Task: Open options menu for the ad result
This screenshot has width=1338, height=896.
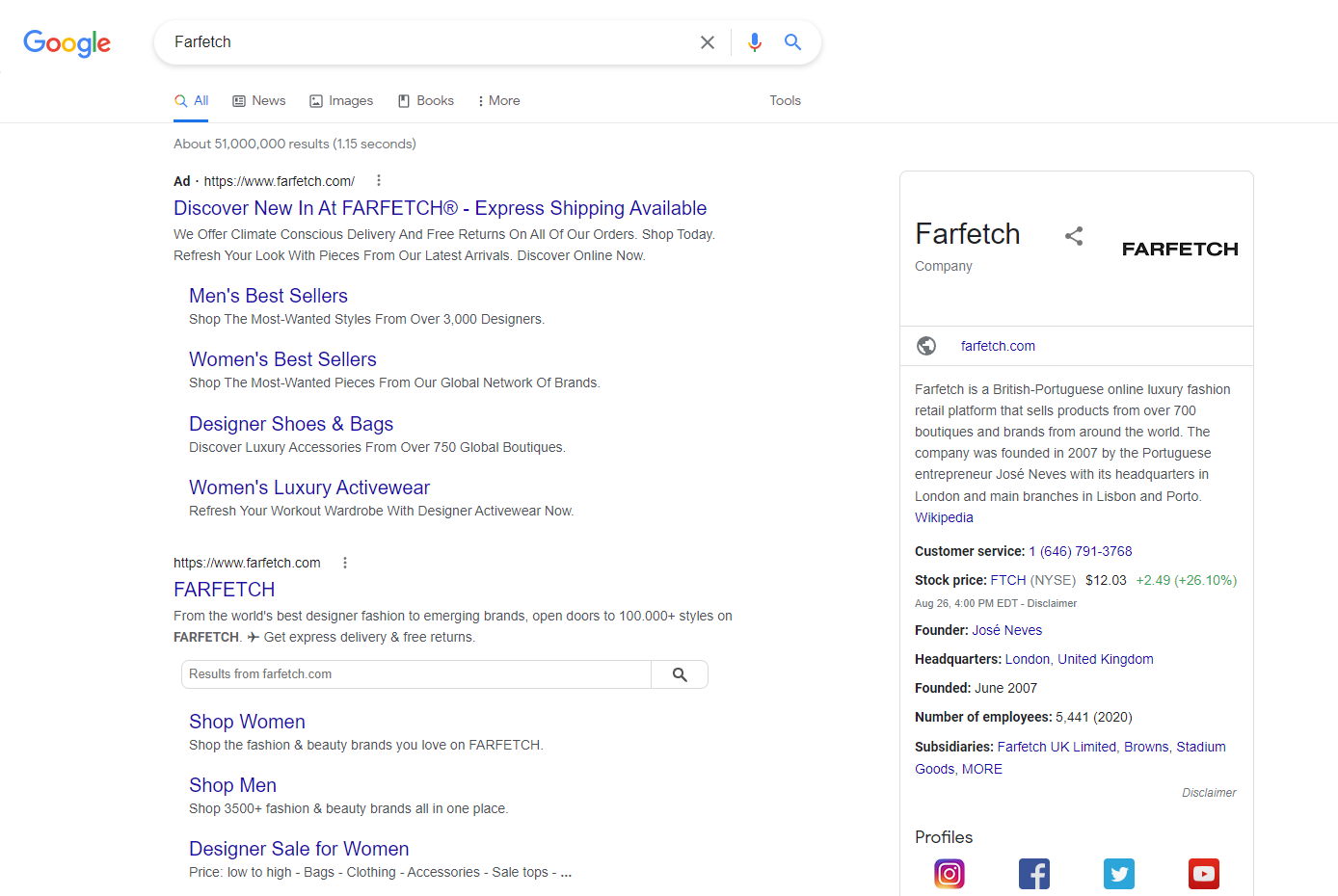Action: pyautogui.click(x=379, y=180)
